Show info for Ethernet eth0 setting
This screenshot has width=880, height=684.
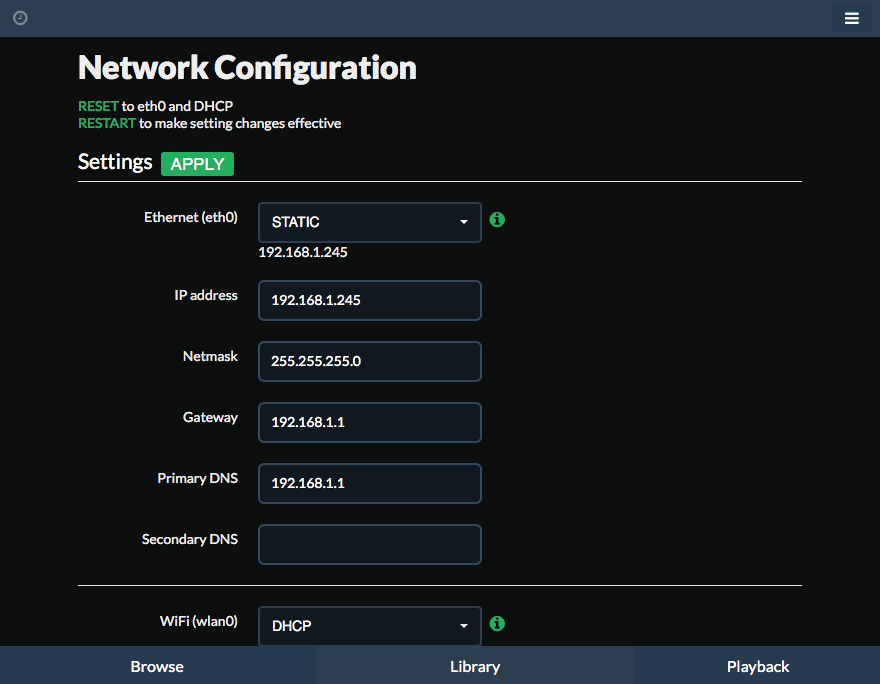click(497, 219)
